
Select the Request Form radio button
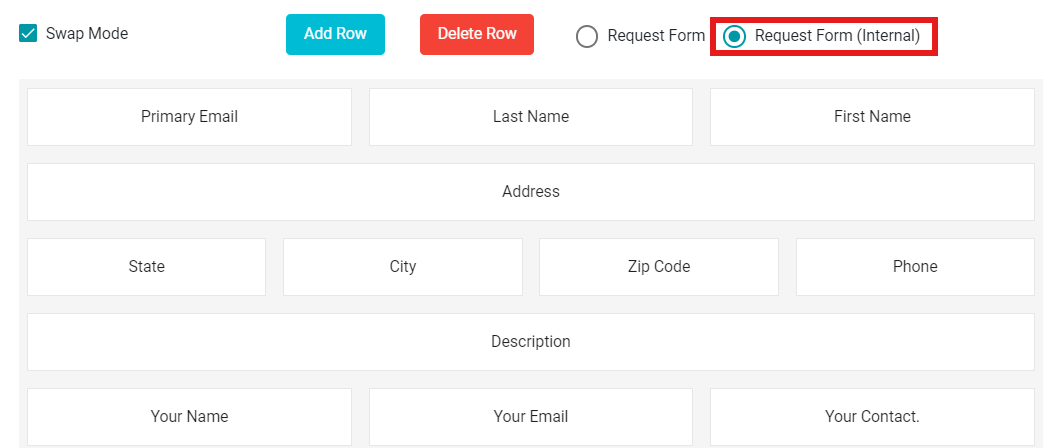(x=587, y=36)
